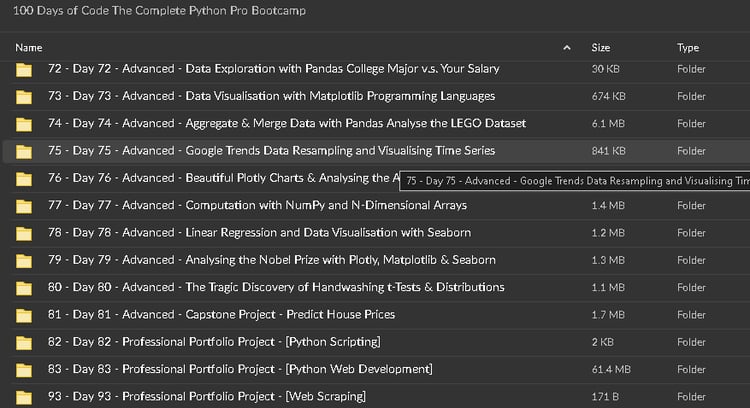The width and height of the screenshot is (750, 408).
Task: Click folder icon for Day 82 Python Scripting
Action: pyautogui.click(x=24, y=342)
